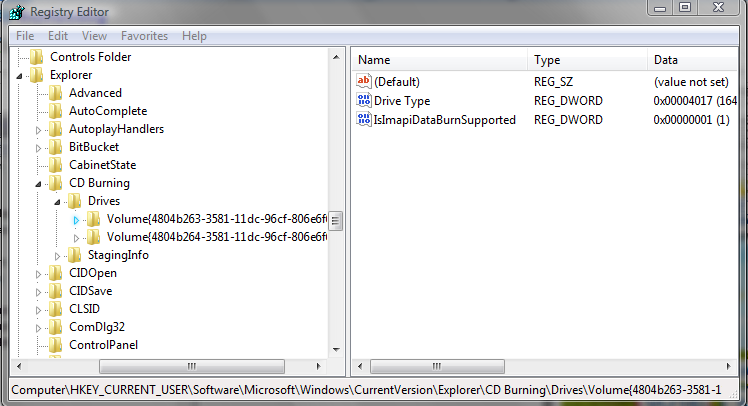Sort values by the Name column header
748x406 pixels.
[440, 60]
